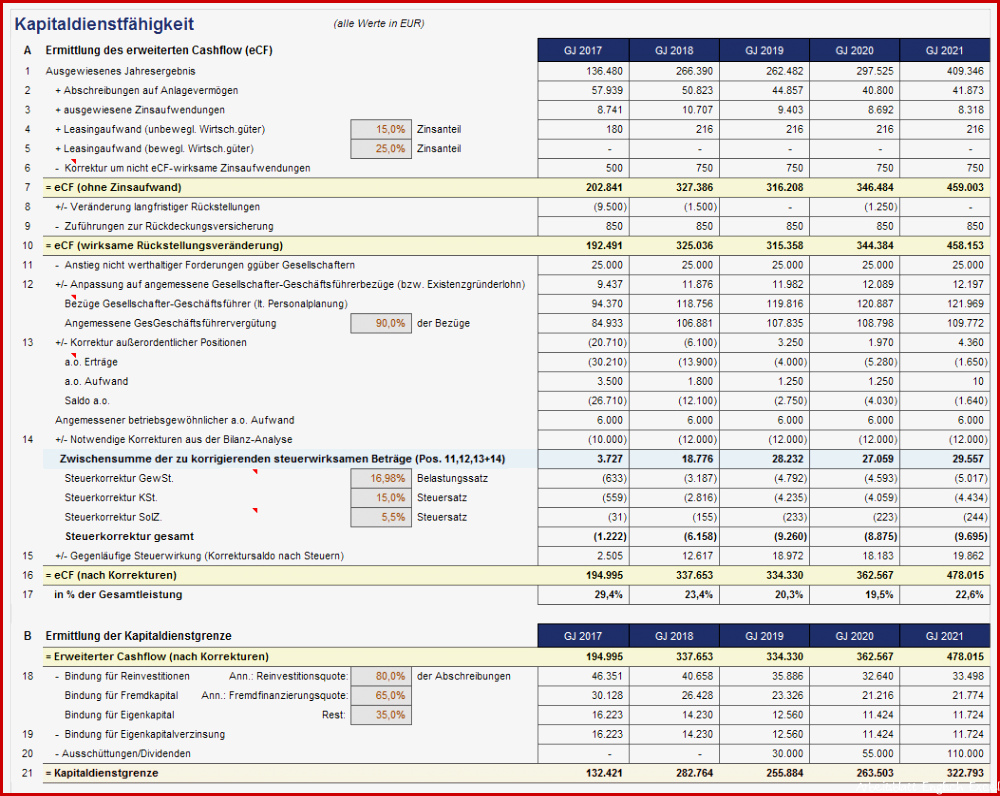Click row label Ausgewiesenes Jahresergebnis
The width and height of the screenshot is (1000, 796).
click(x=121, y=71)
